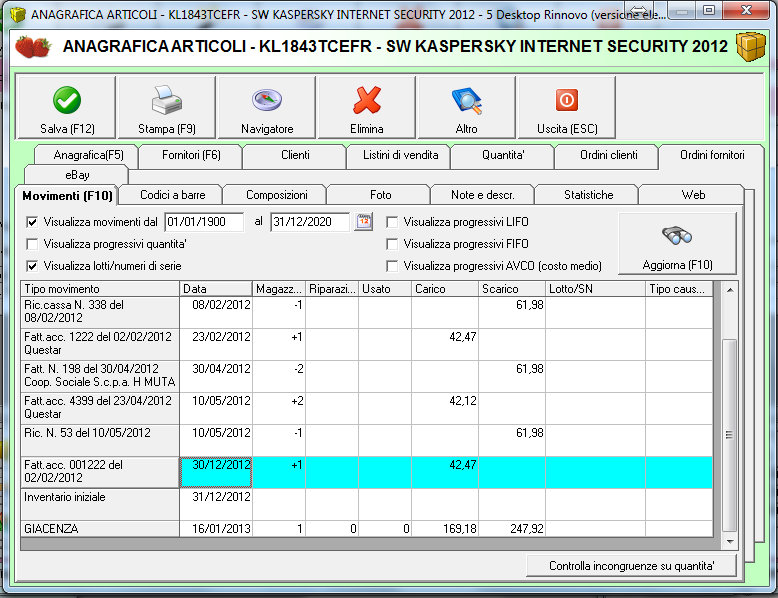Screen dimensions: 778x598
Task: Click the vertical scrollbar thumb
Action: (729, 435)
